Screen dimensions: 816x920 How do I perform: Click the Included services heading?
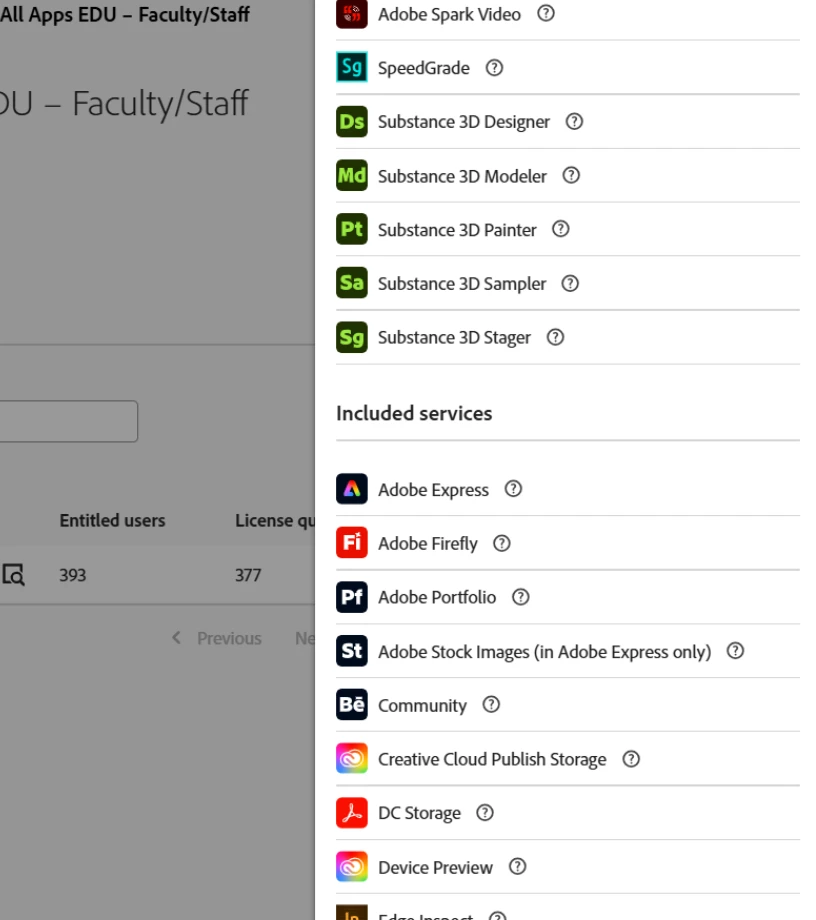click(x=414, y=413)
